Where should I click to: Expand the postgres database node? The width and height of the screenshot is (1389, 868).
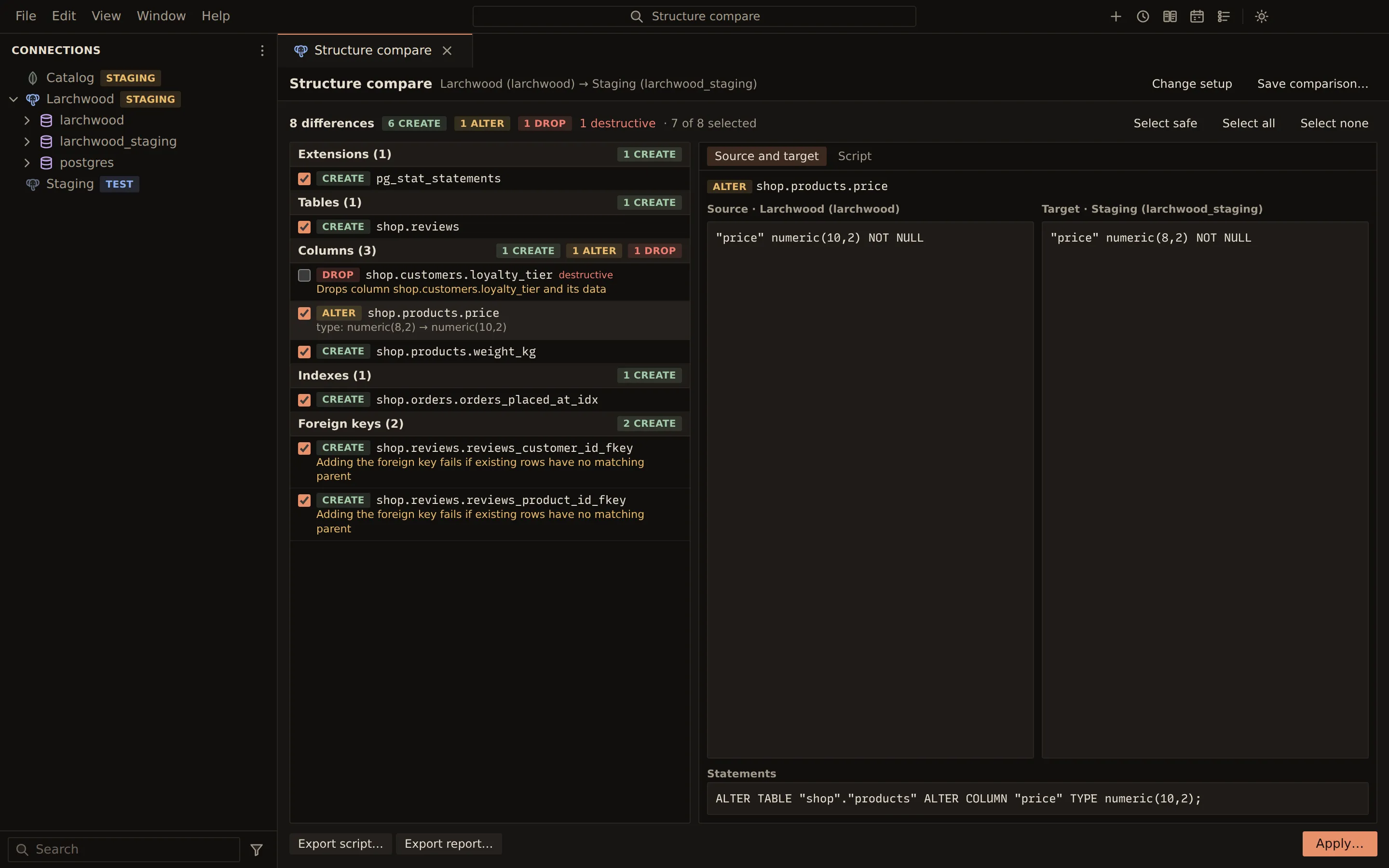pos(27,163)
